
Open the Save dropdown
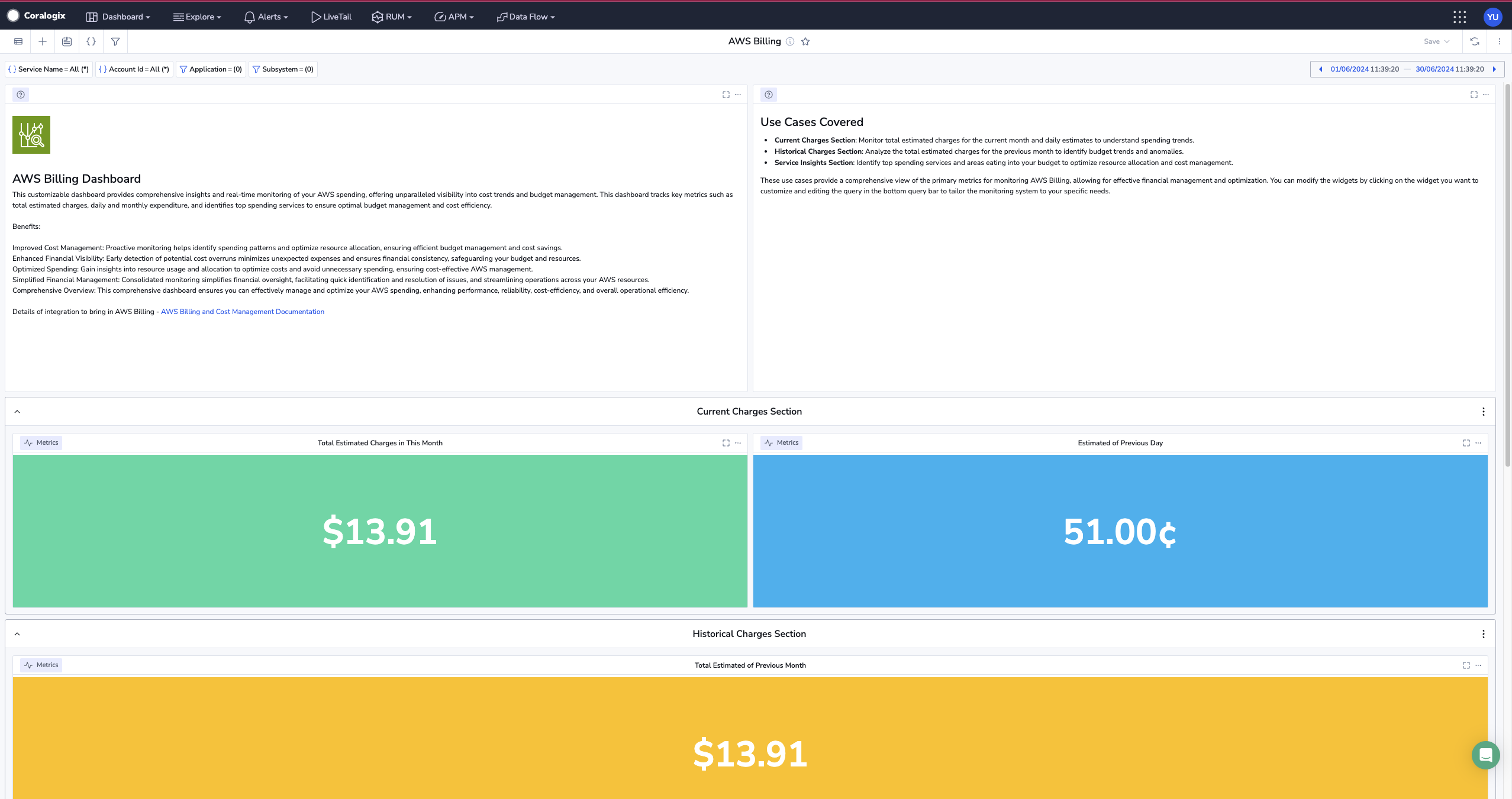(x=1436, y=41)
